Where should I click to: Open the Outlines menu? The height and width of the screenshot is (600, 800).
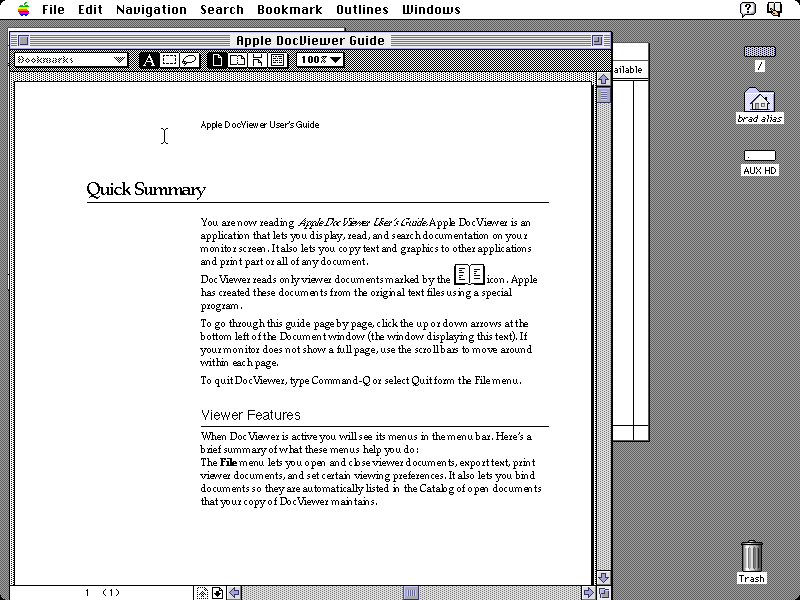pyautogui.click(x=362, y=10)
